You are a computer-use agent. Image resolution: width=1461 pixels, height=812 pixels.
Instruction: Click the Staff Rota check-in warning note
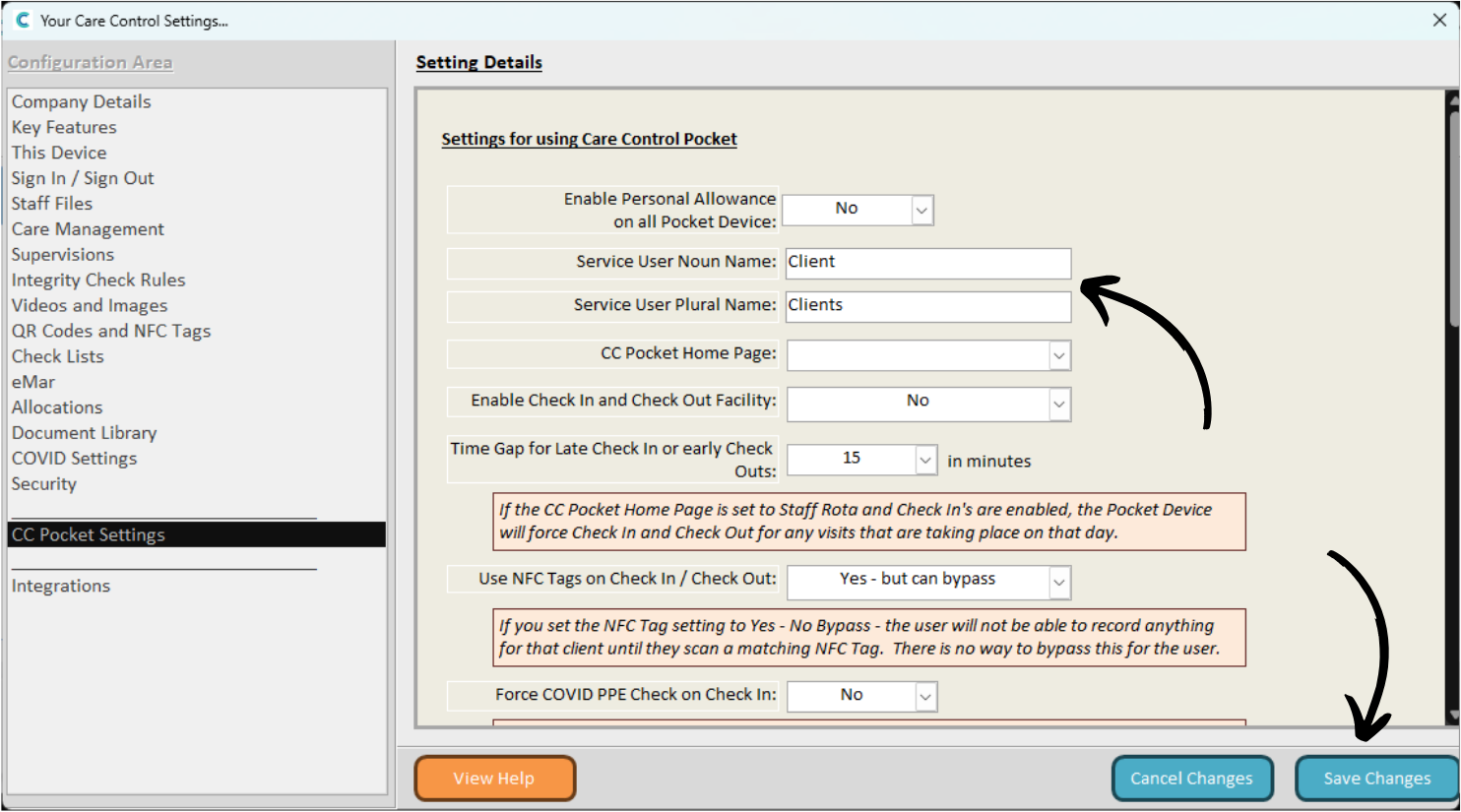click(x=869, y=522)
